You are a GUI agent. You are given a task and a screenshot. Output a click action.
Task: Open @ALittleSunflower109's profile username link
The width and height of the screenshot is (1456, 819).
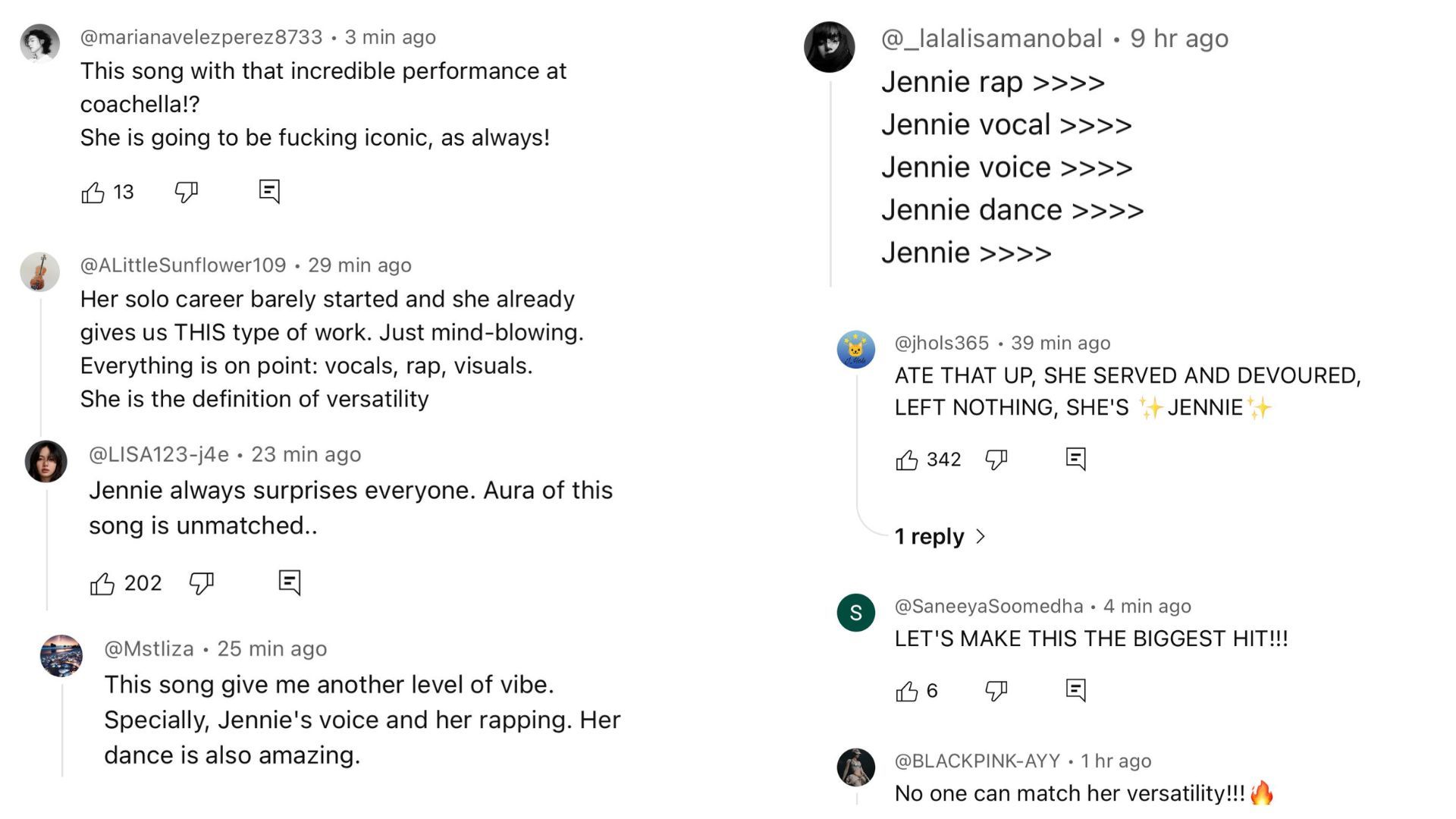click(183, 265)
